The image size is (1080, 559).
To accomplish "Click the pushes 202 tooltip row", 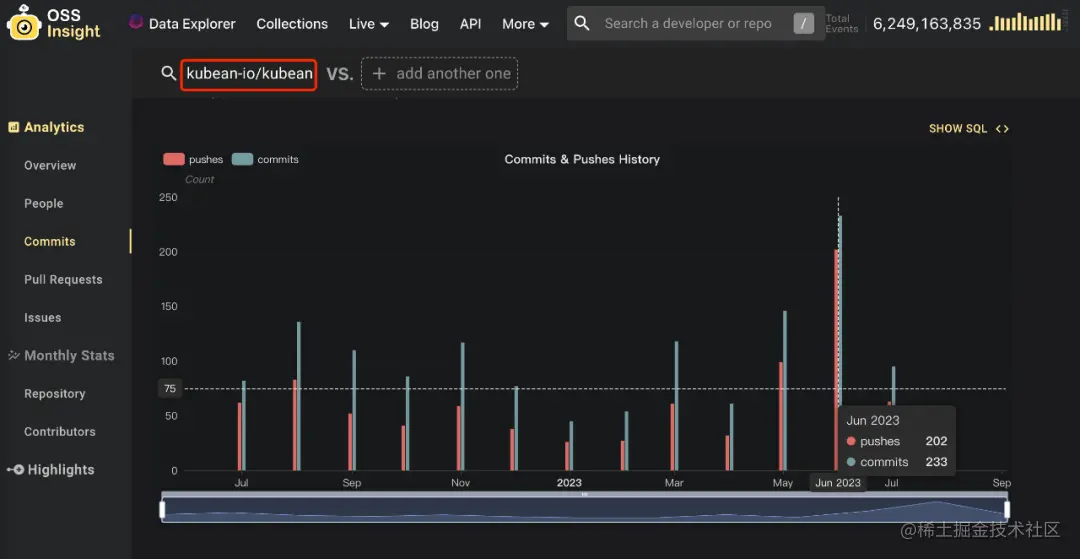I will (896, 441).
